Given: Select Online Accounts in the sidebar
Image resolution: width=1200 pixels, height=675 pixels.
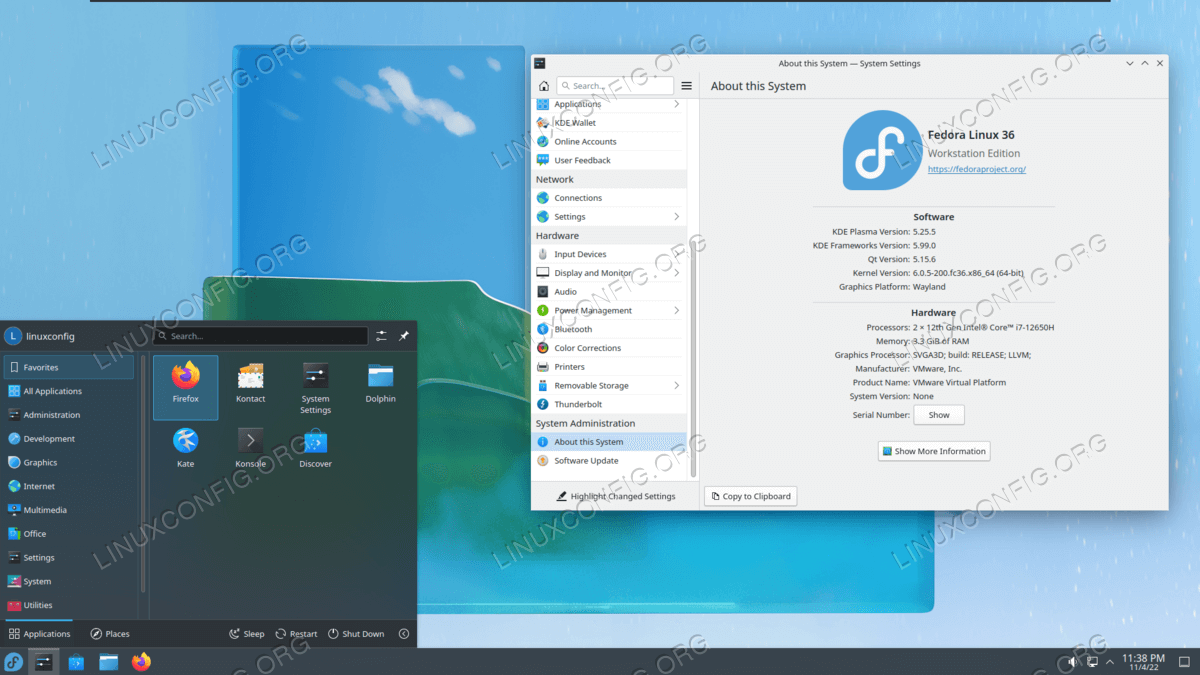Looking at the screenshot, I should (x=609, y=142).
